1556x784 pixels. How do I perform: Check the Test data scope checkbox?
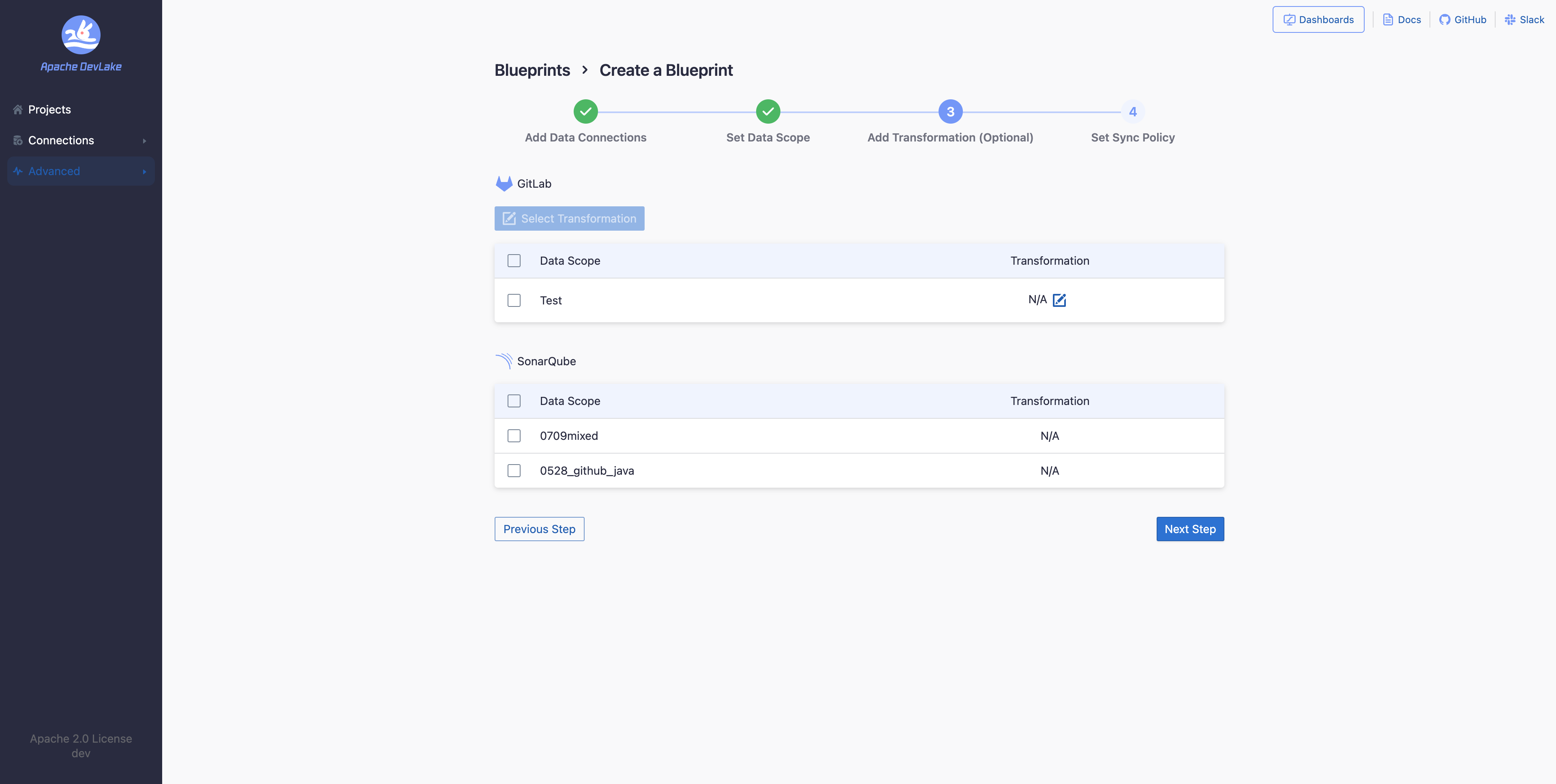point(514,300)
